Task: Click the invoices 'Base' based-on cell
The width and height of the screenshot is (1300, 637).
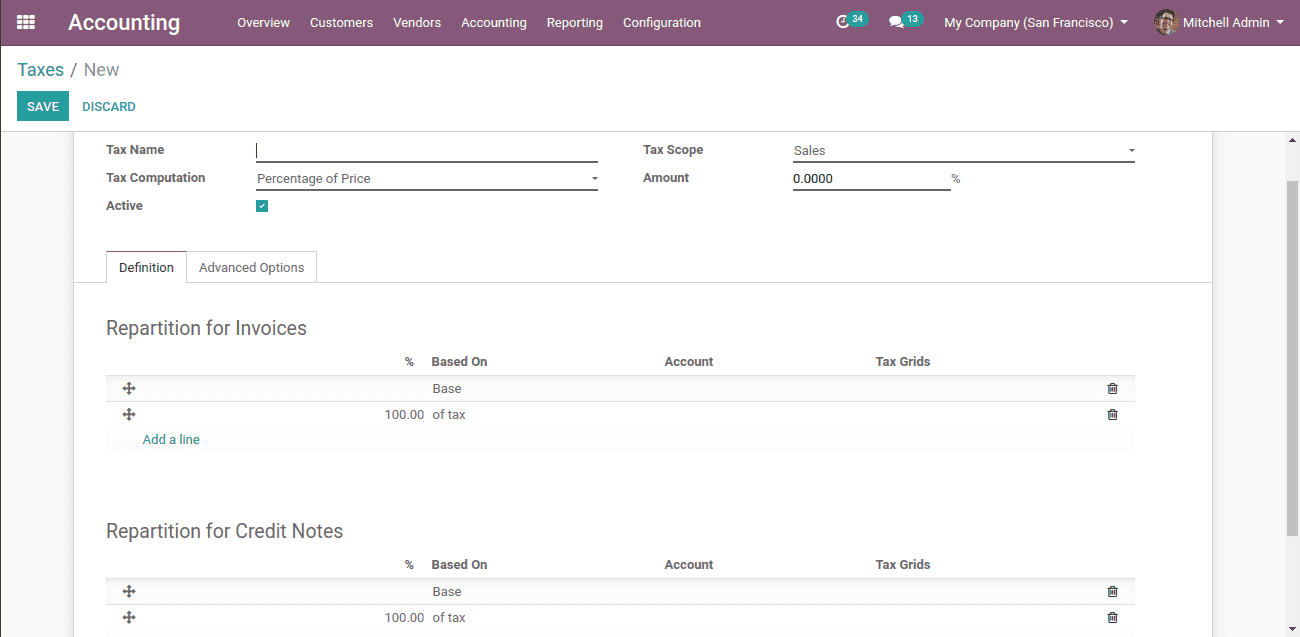Action: pyautogui.click(x=447, y=389)
